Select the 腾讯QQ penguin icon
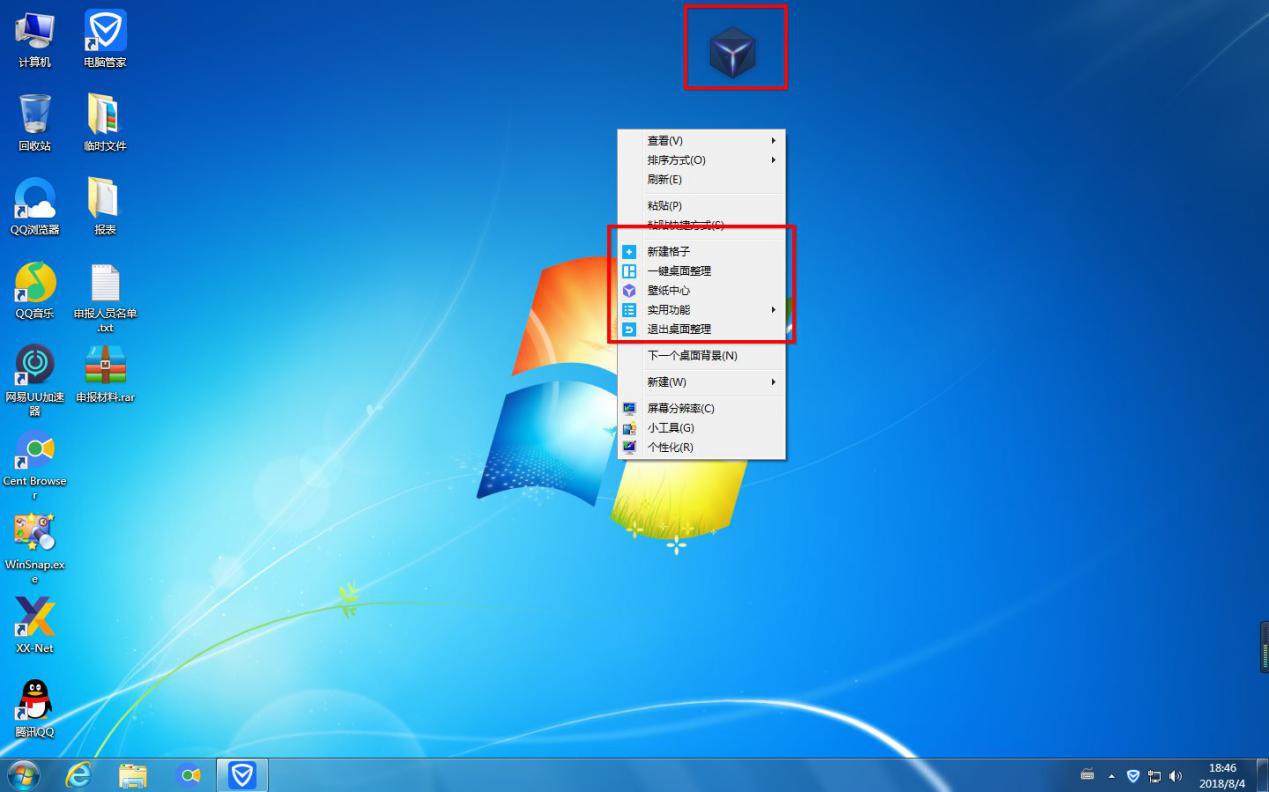The image size is (1269, 792). (35, 702)
